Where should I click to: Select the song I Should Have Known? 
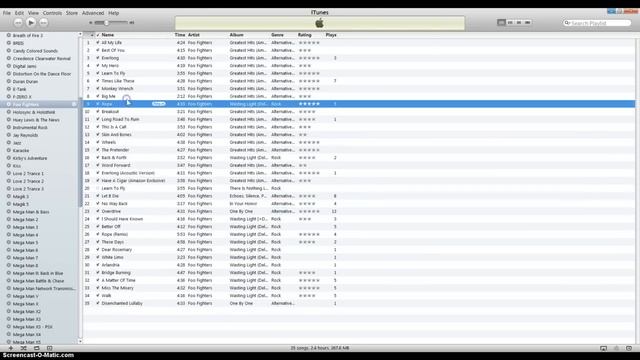[x=122, y=219]
